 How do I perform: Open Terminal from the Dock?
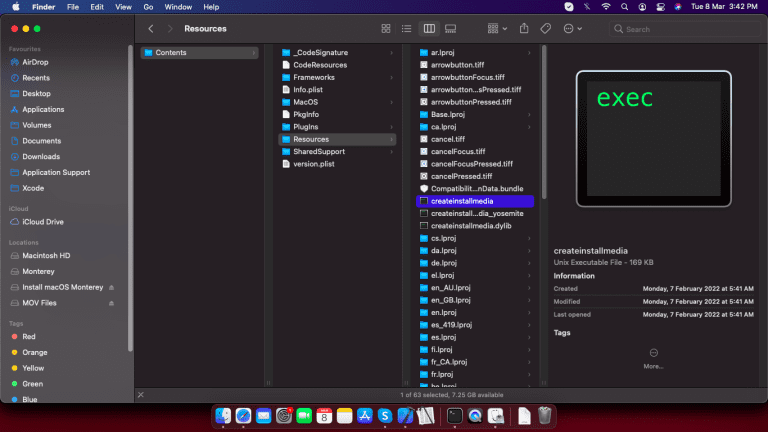click(x=455, y=416)
